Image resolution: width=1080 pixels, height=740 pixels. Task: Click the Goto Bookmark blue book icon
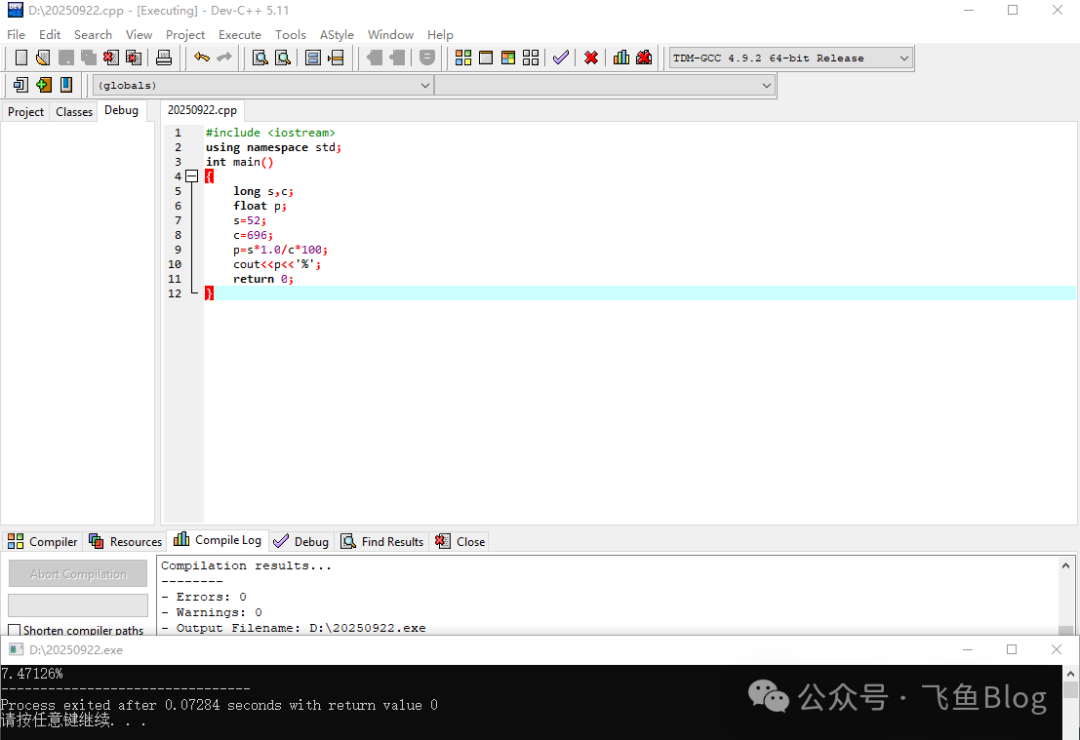(66, 85)
